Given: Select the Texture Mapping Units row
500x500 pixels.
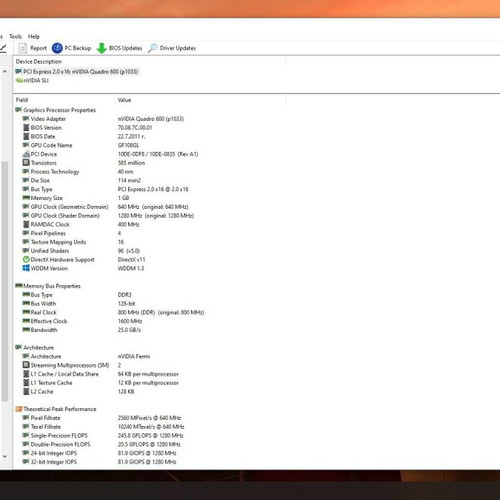Looking at the screenshot, I should pyautogui.click(x=73, y=242).
